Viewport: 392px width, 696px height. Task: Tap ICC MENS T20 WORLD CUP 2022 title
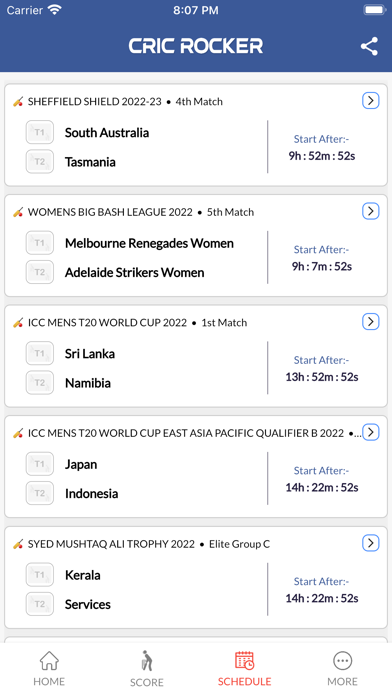click(107, 323)
